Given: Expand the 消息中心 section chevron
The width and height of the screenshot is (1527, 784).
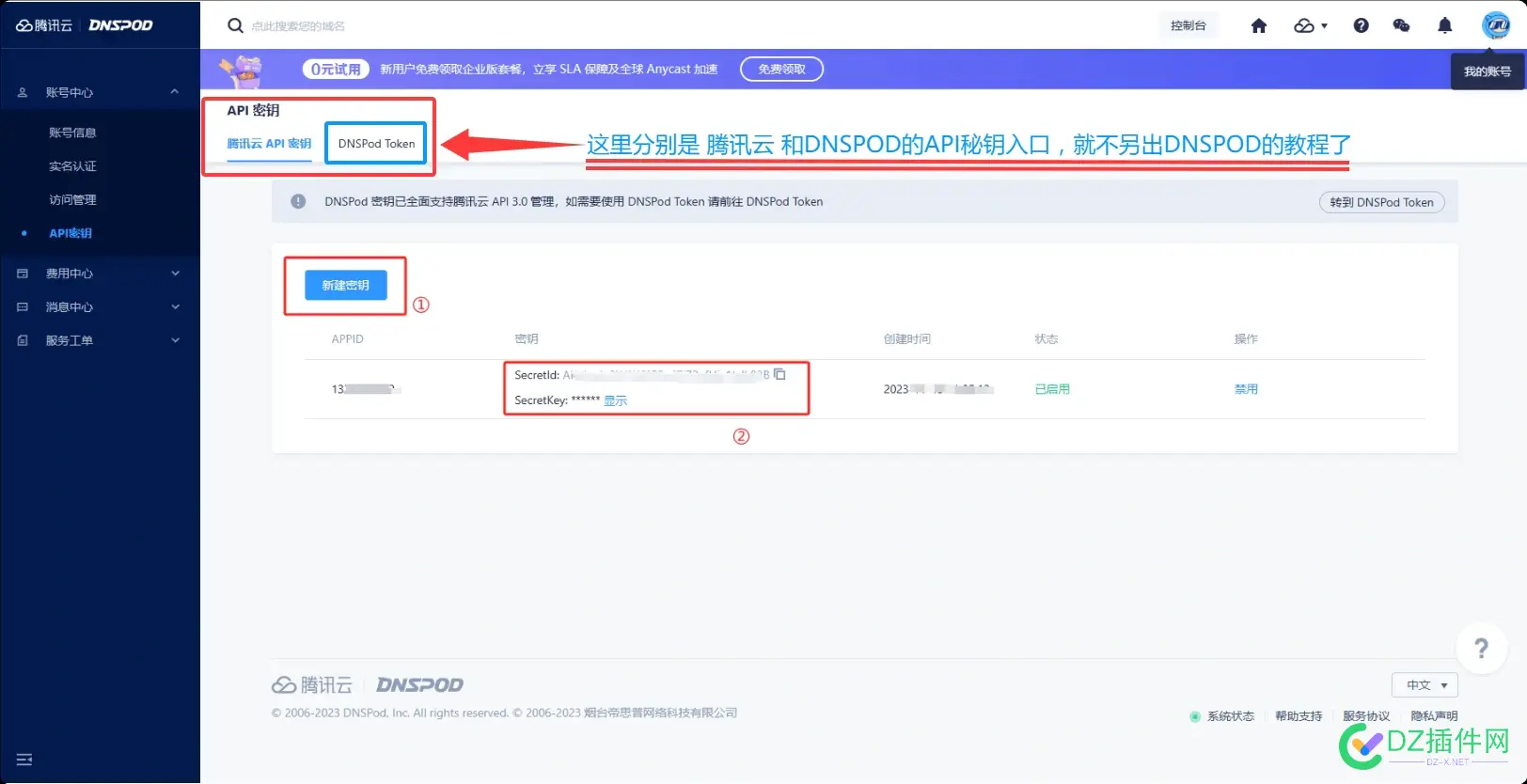Looking at the screenshot, I should tap(175, 307).
